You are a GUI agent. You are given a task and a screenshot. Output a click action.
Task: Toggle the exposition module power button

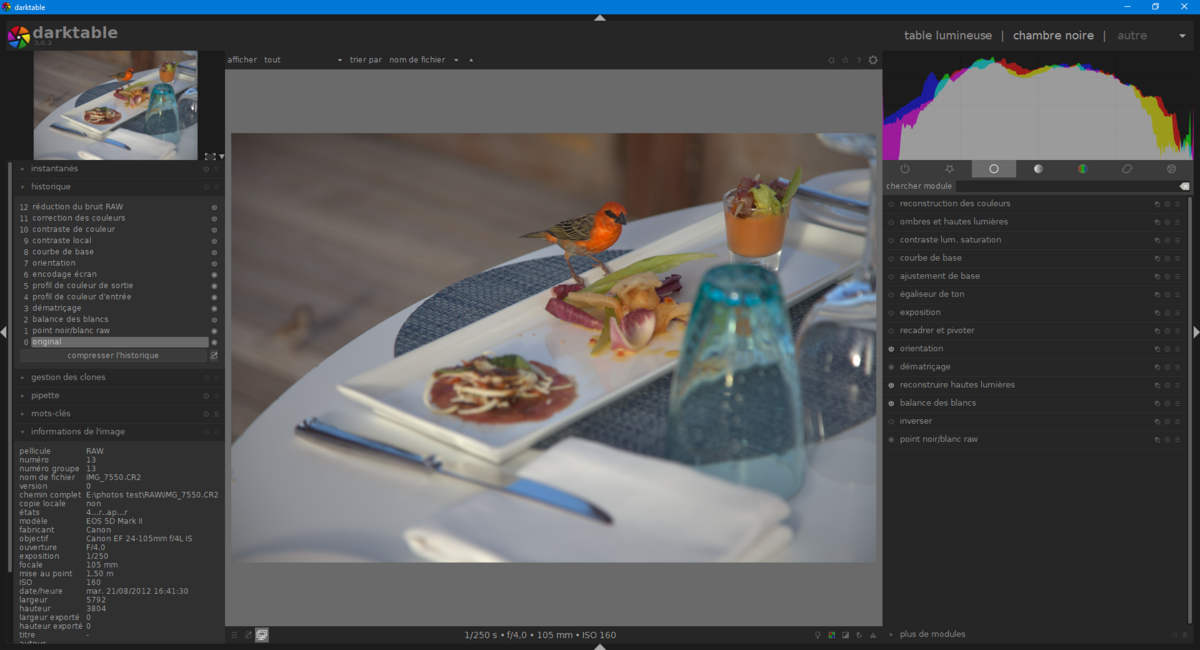(x=891, y=313)
